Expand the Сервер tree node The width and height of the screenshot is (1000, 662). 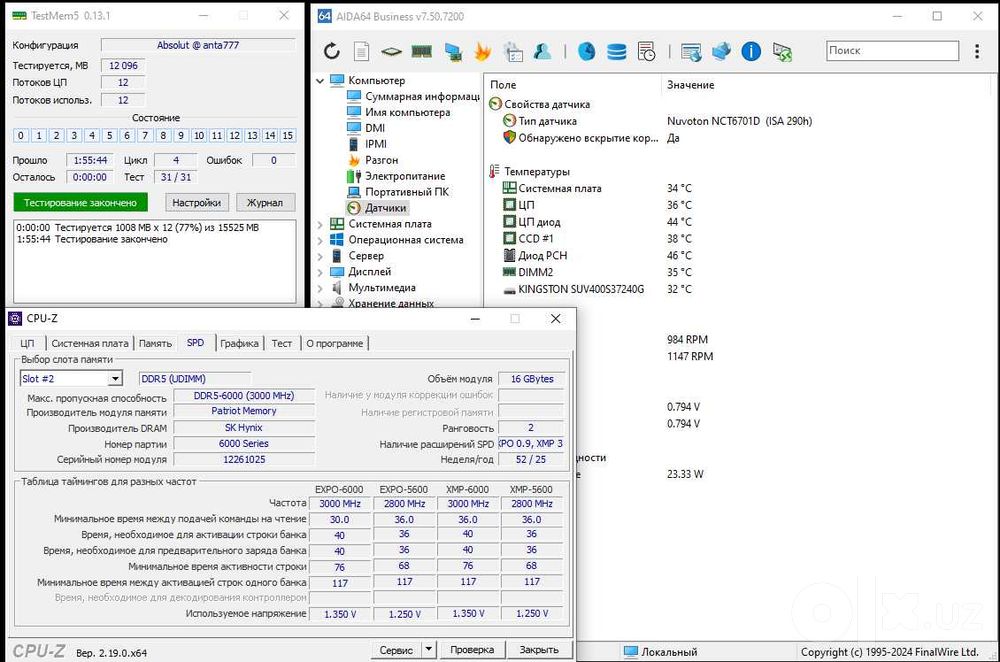click(320, 256)
